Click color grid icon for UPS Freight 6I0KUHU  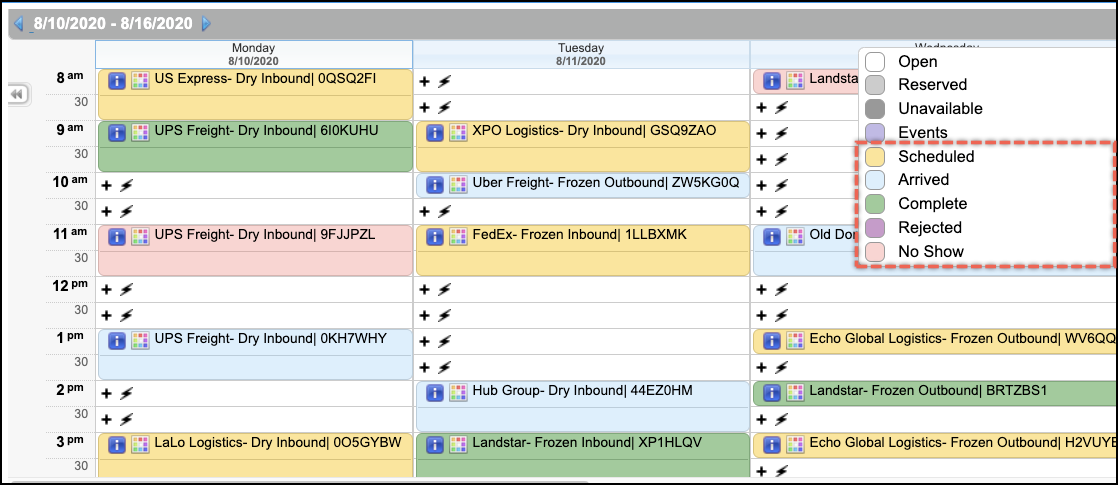140,132
